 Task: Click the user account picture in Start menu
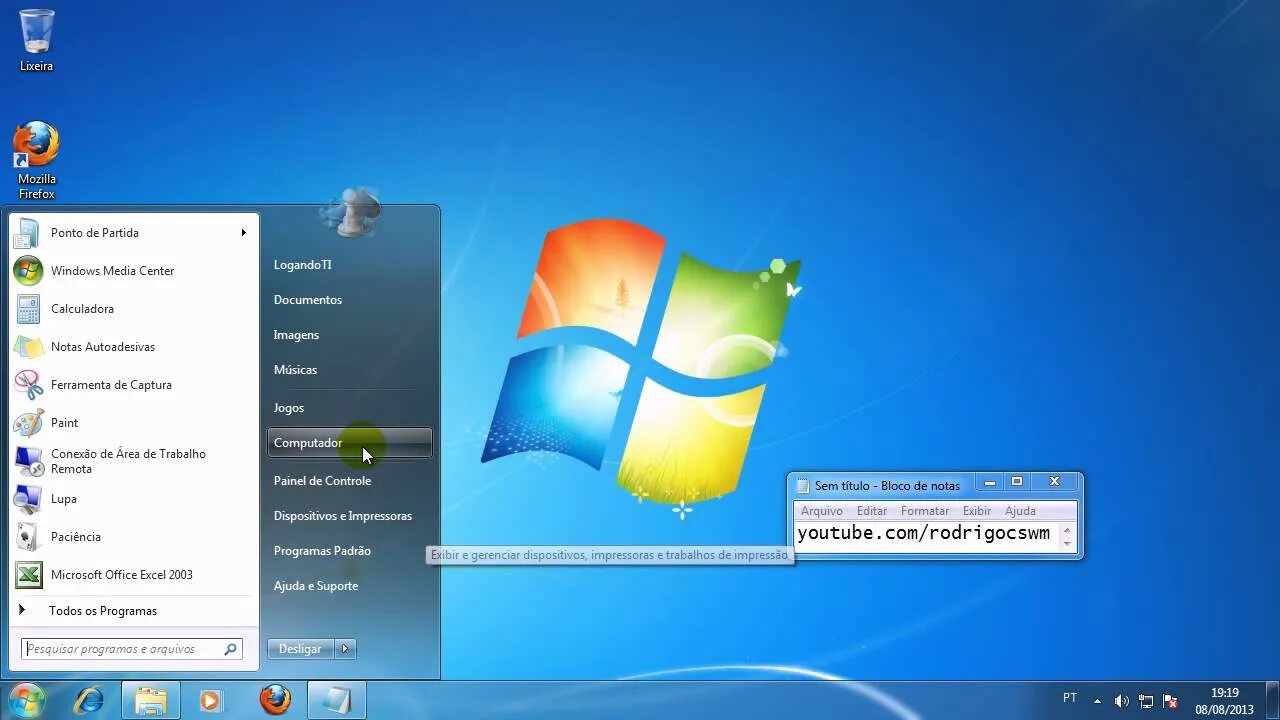[350, 210]
